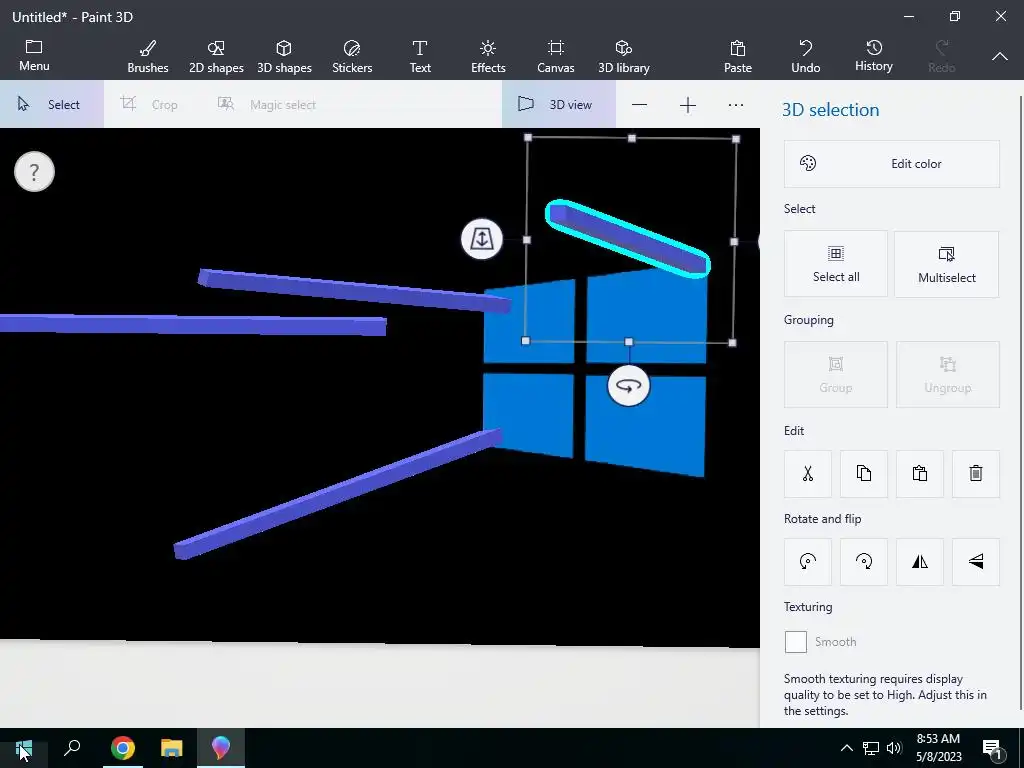
Task: Toggle the 3D view mode
Action: point(558,104)
